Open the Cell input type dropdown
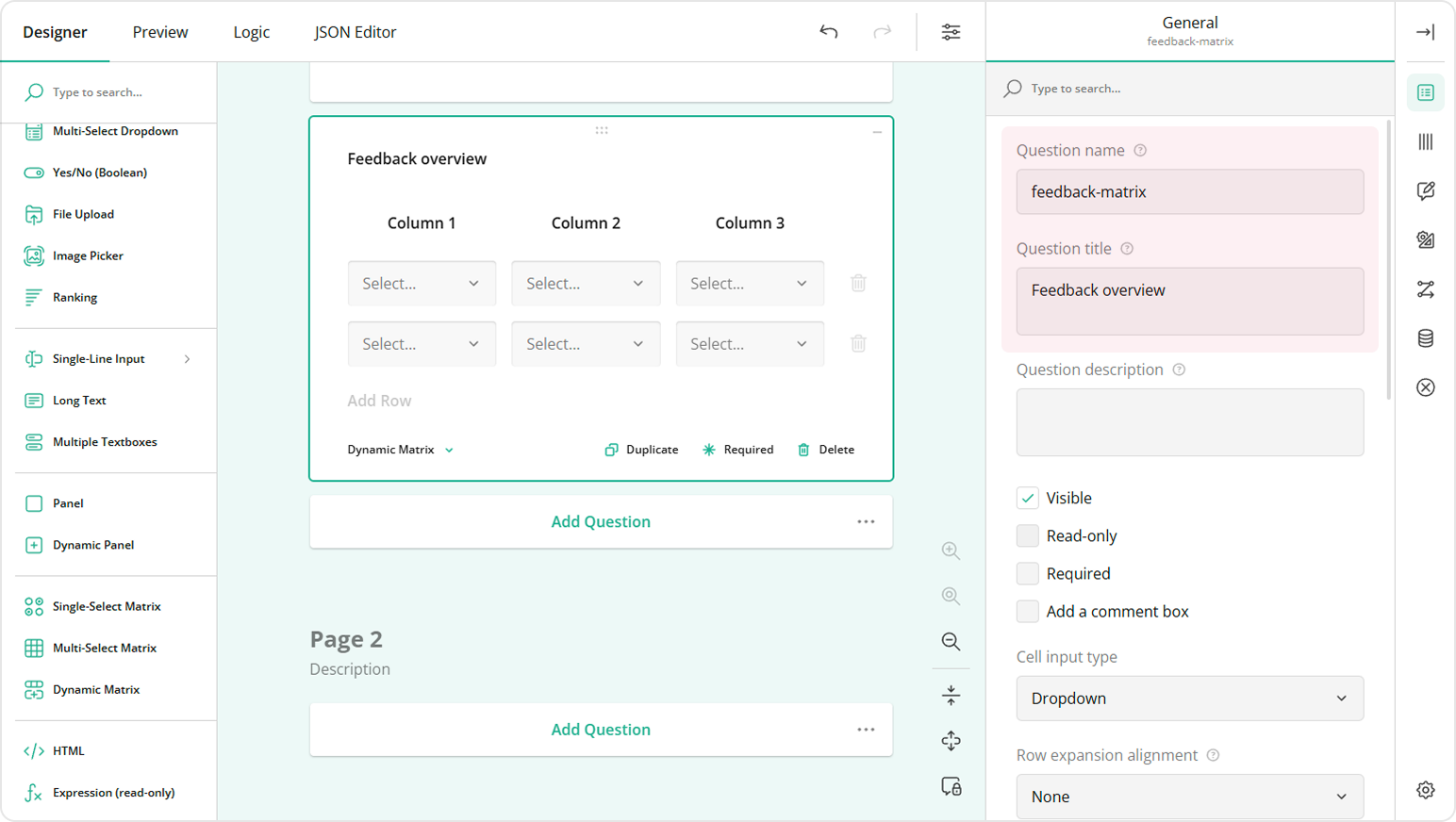The image size is (1456, 822). pyautogui.click(x=1189, y=698)
